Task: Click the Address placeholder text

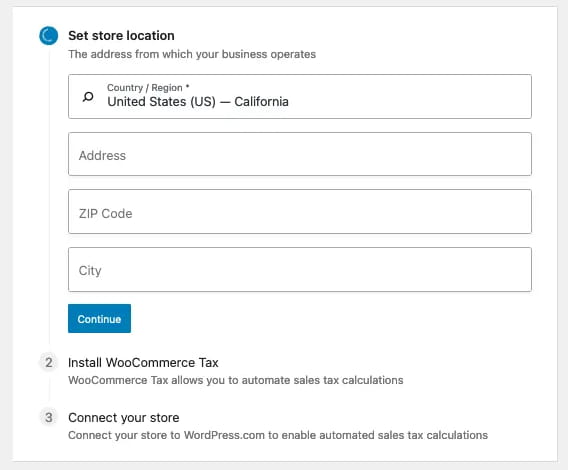Action: click(102, 155)
